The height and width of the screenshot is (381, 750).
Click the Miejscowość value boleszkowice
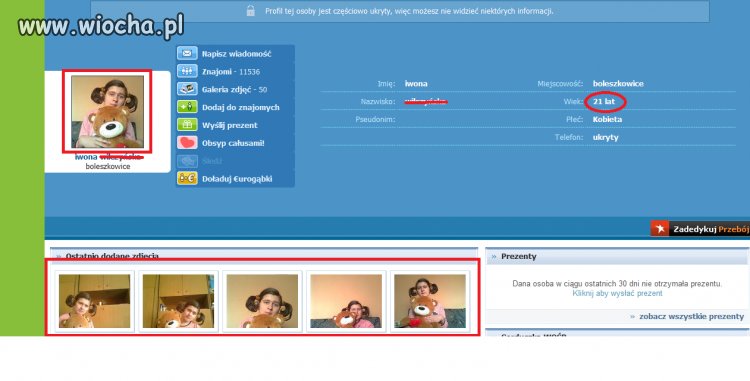618,84
